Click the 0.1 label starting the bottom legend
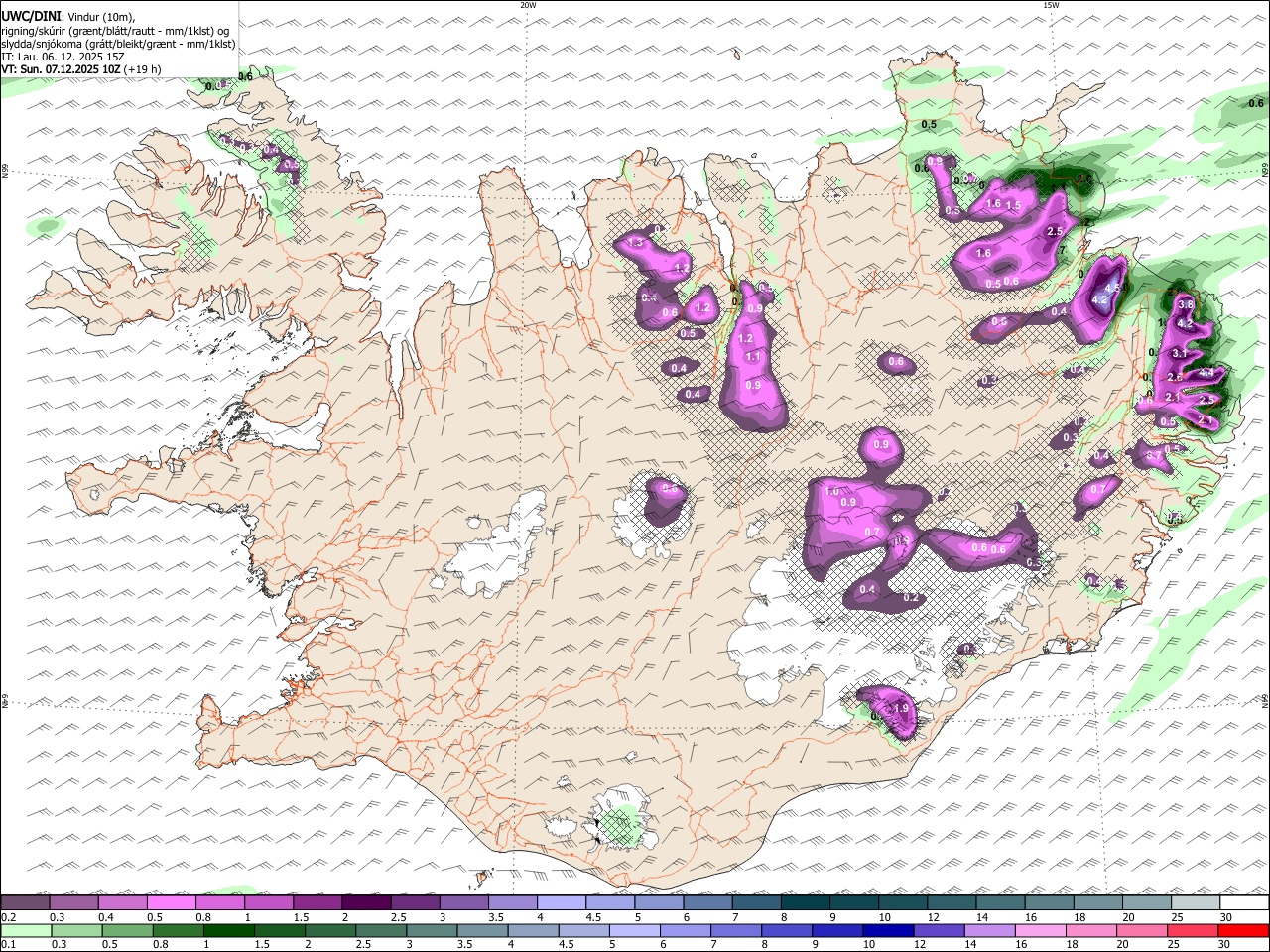1270x952 pixels. [x=8, y=945]
